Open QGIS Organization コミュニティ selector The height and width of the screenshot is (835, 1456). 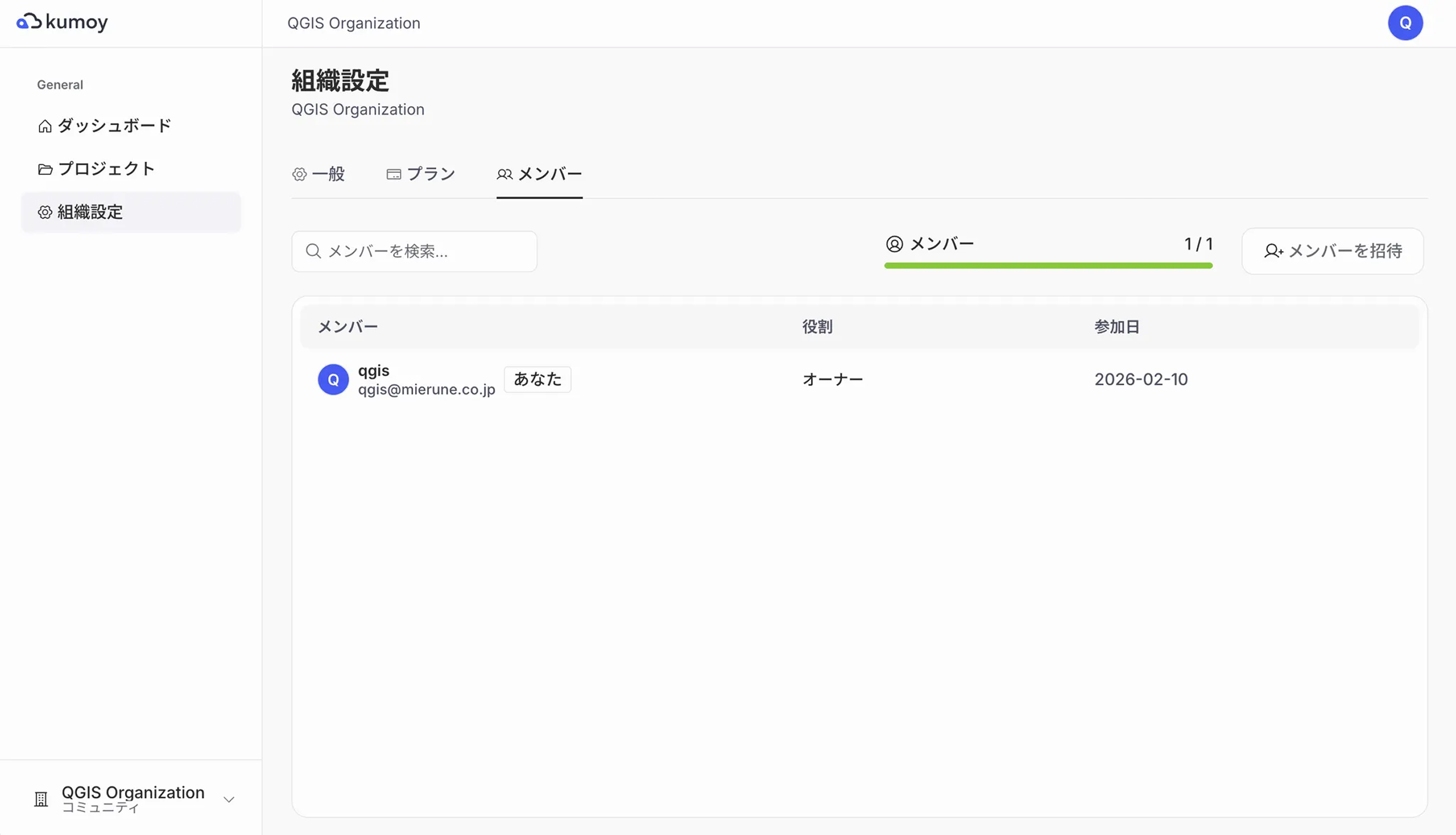pyautogui.click(x=133, y=799)
